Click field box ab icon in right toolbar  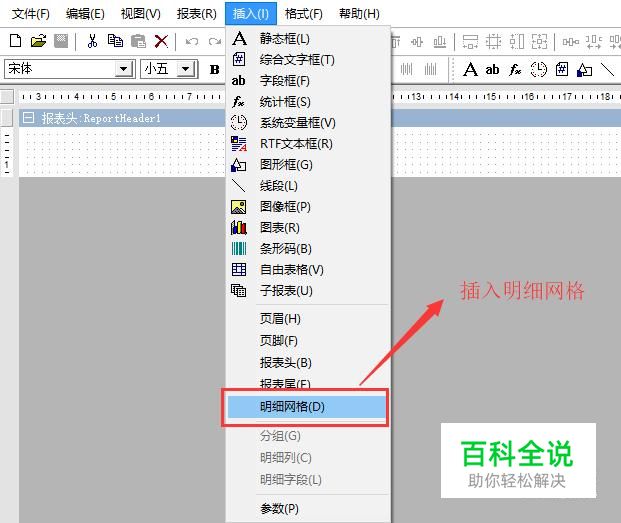[492, 70]
